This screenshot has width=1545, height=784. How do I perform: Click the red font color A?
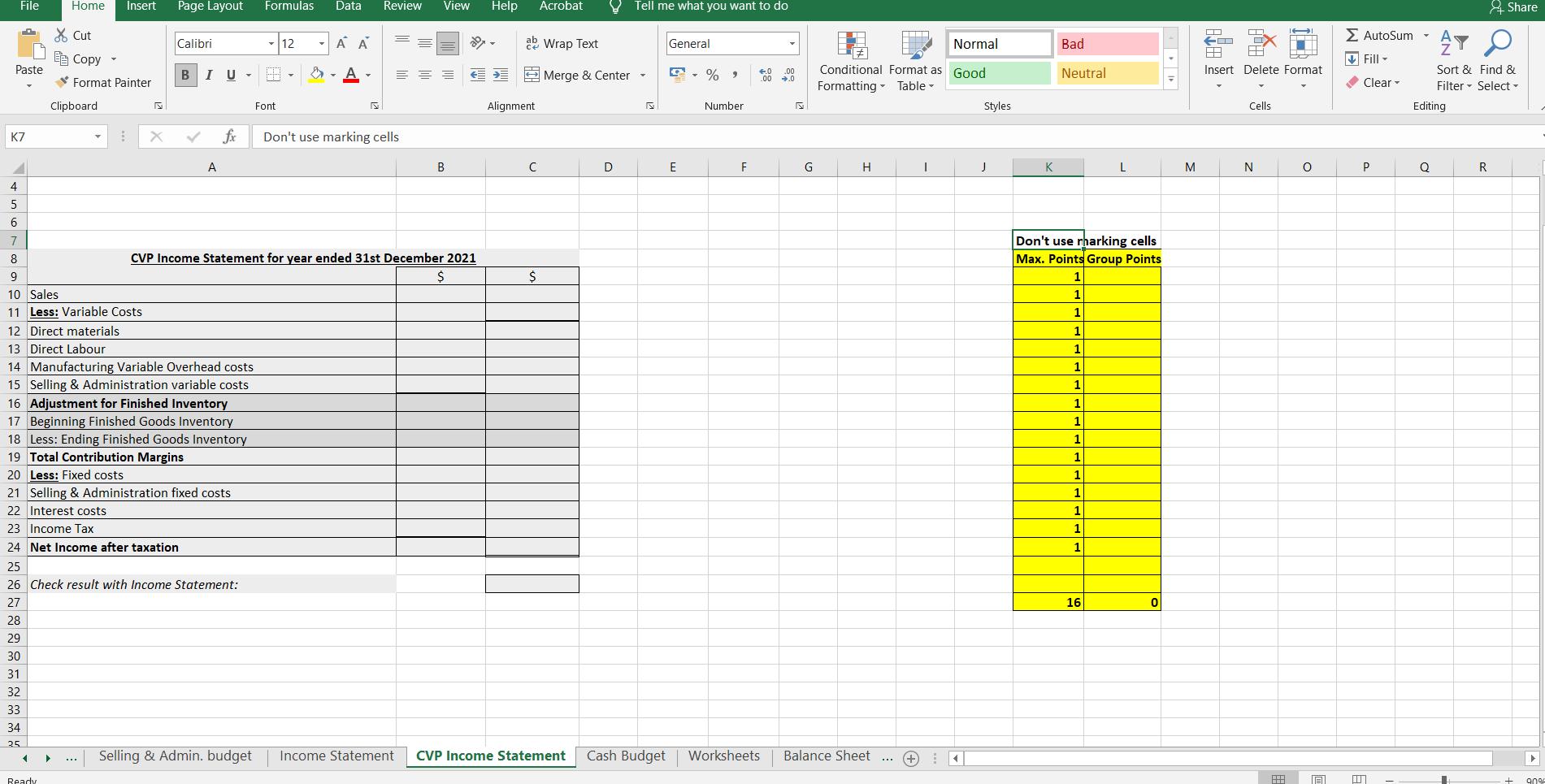click(x=351, y=75)
